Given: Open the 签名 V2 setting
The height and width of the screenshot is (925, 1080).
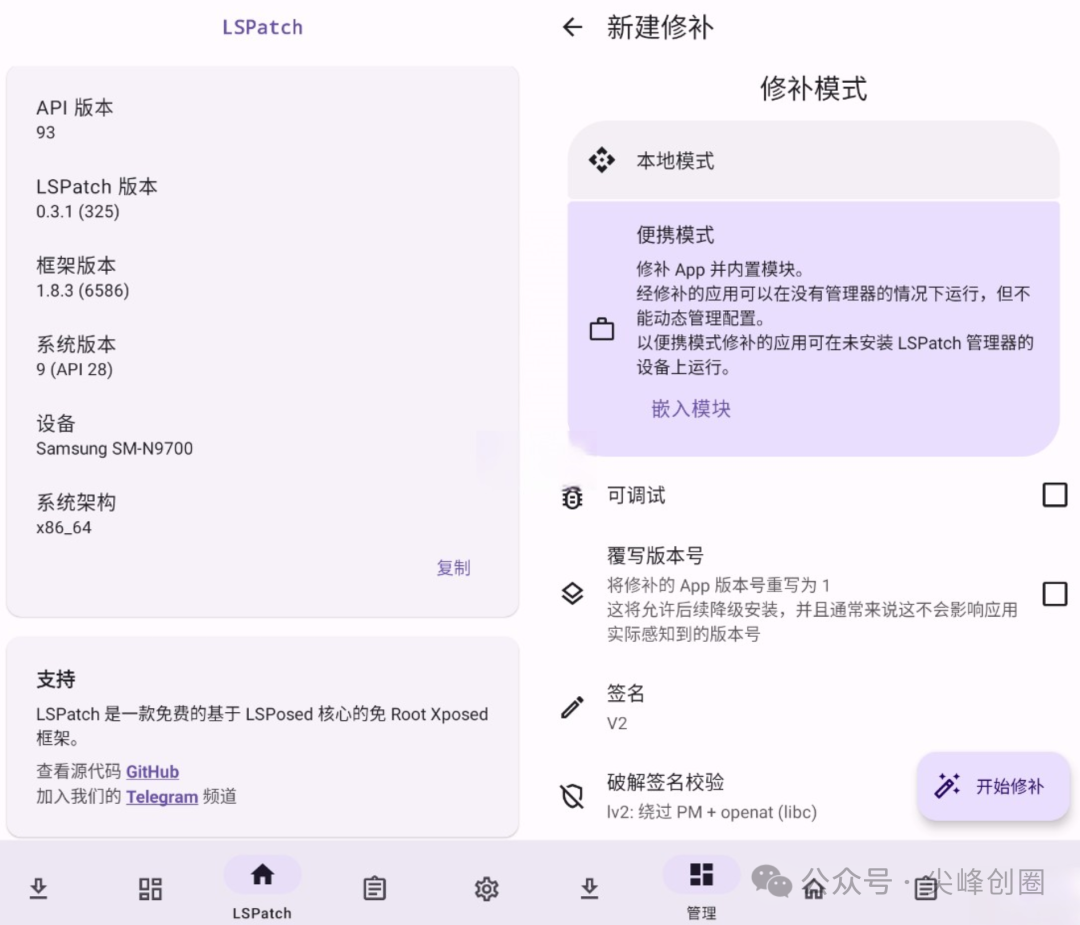Looking at the screenshot, I should [x=813, y=707].
